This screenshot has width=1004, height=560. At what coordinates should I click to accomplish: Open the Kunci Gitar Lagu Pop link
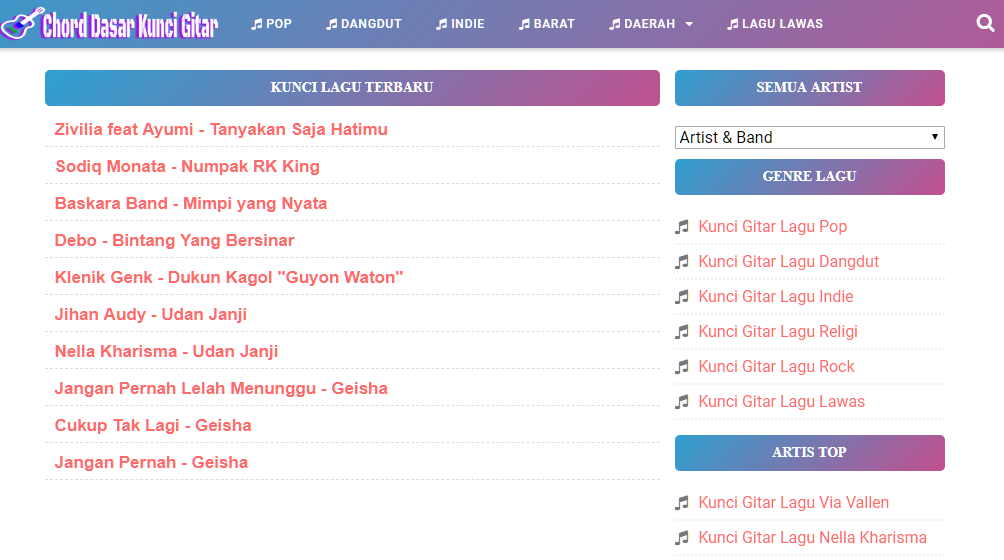coord(773,227)
